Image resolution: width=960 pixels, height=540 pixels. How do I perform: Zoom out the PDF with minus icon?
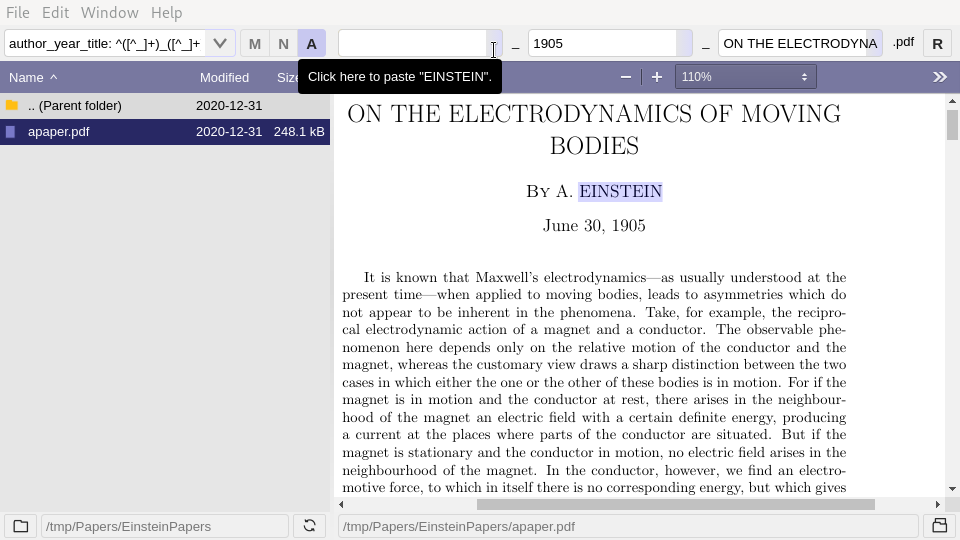626,77
